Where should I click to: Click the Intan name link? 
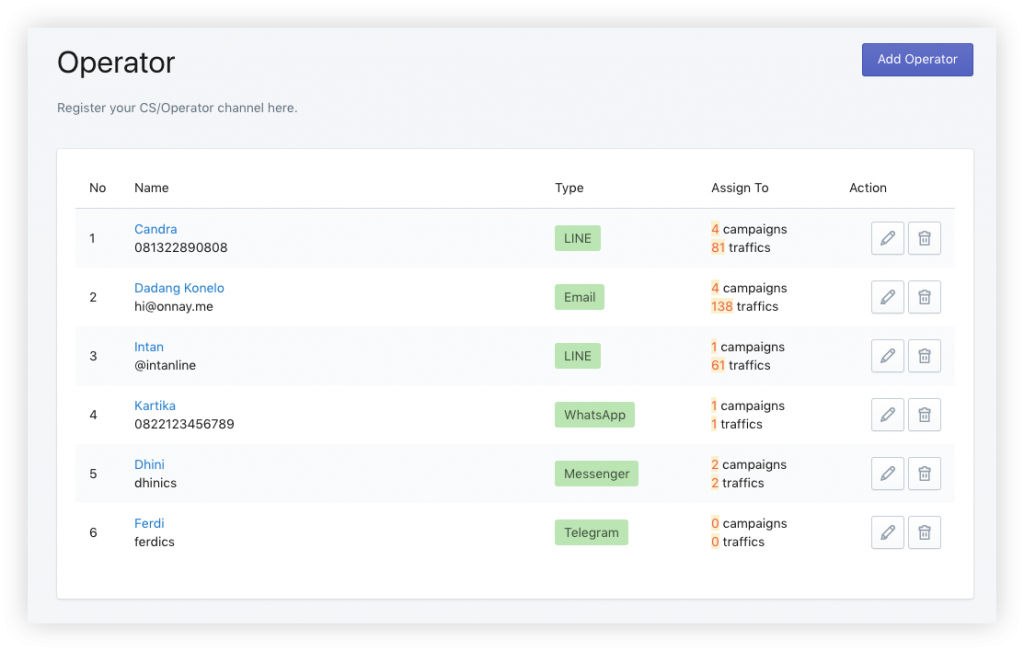[149, 347]
